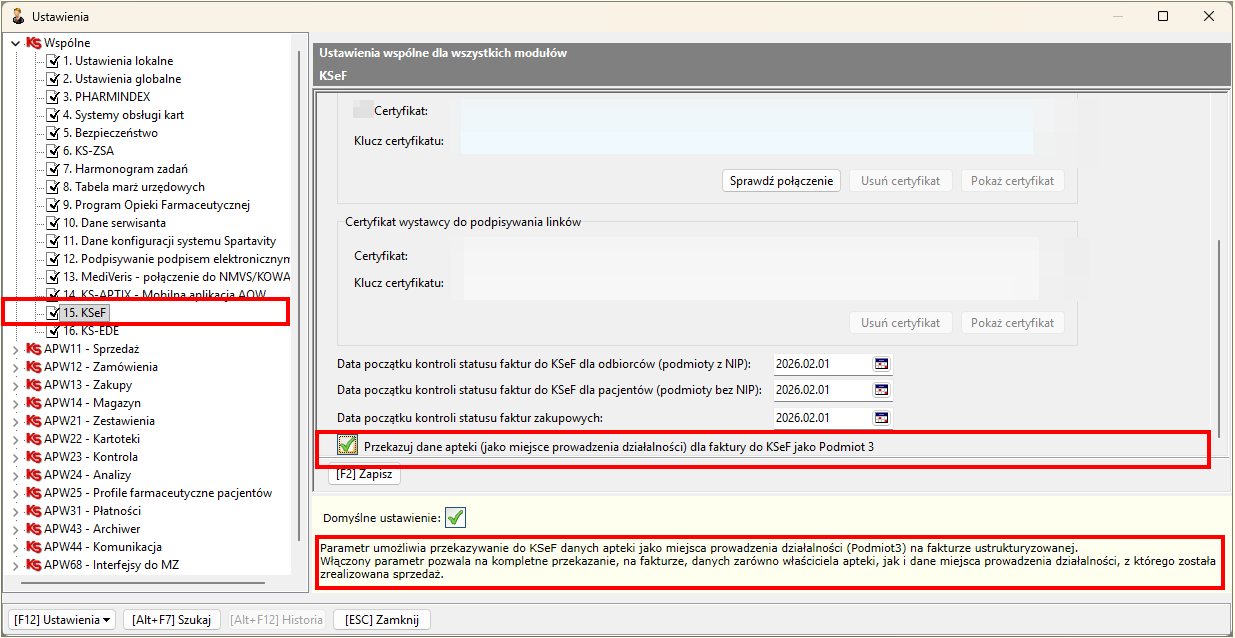Click the KS icon of APW22 - Kartoteki

(x=34, y=439)
